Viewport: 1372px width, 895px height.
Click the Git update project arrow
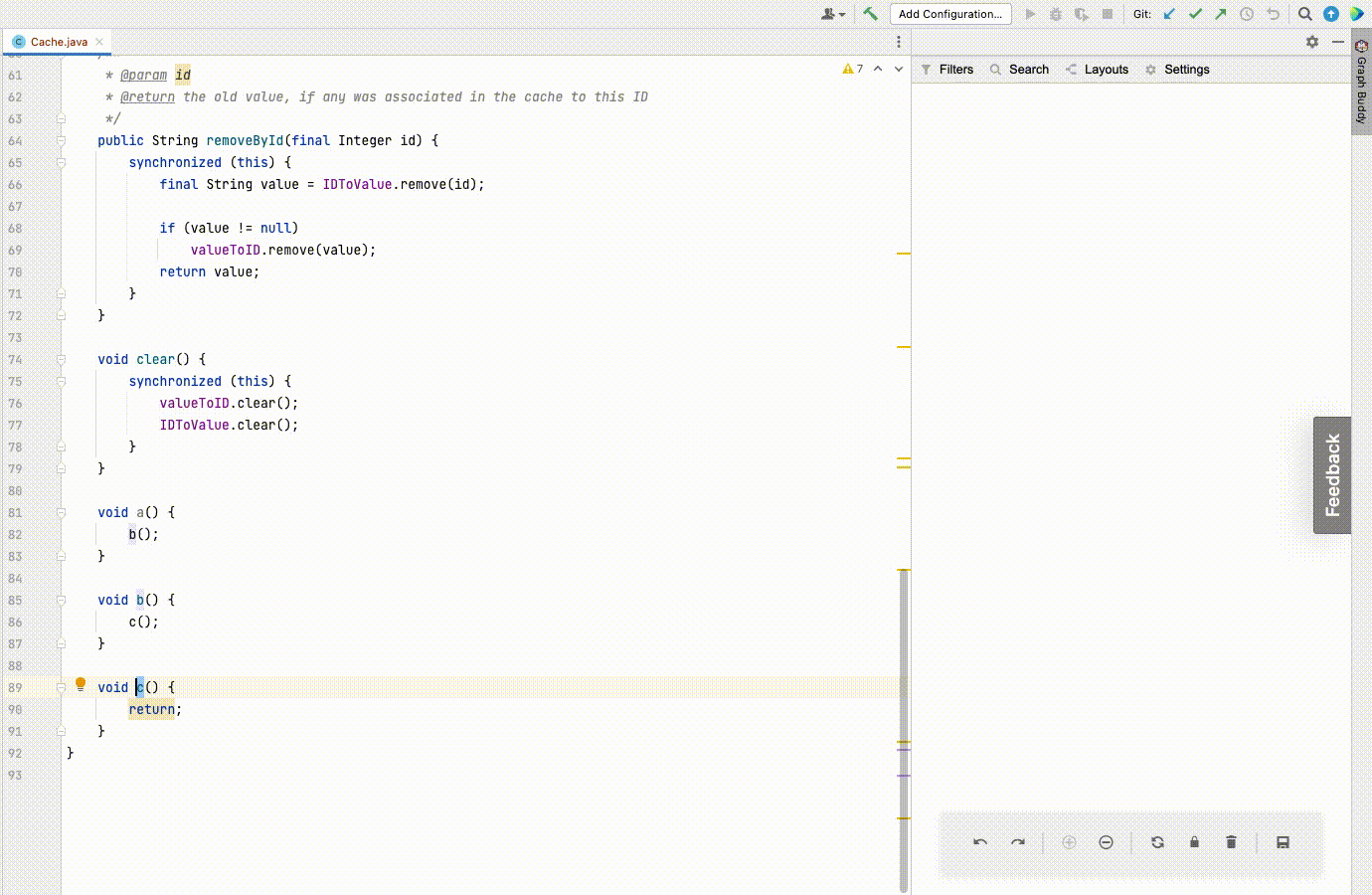pyautogui.click(x=1170, y=14)
